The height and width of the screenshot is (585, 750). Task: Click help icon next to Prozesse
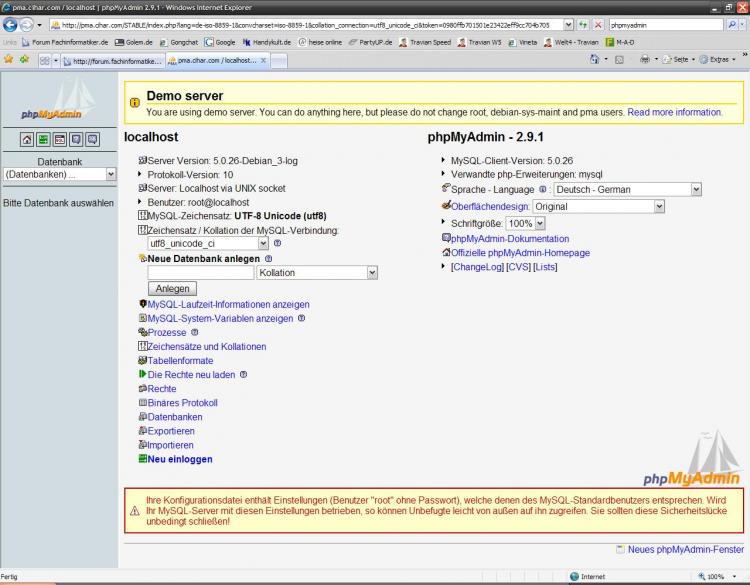[194, 332]
